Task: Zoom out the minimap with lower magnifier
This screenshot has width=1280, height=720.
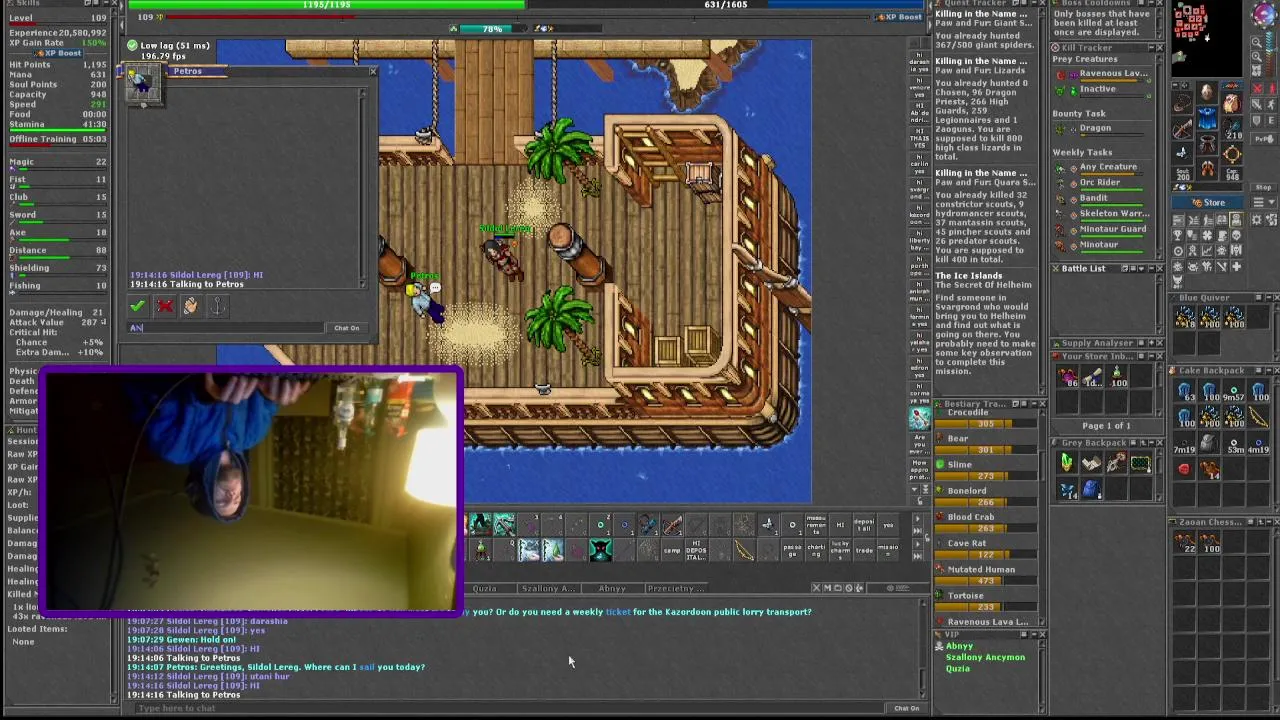Action: pos(1257,56)
